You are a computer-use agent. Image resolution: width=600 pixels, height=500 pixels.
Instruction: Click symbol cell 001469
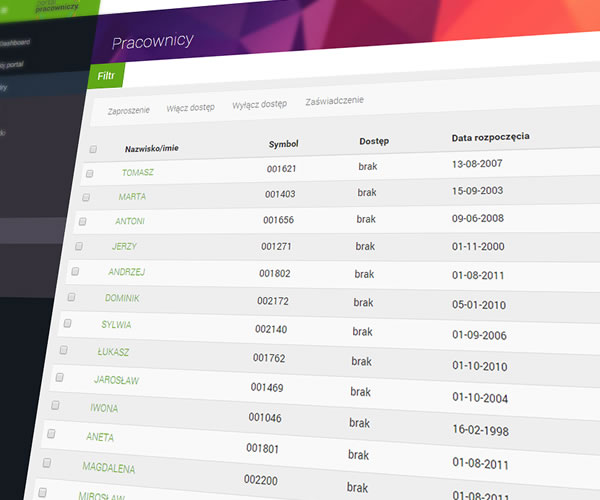267,388
